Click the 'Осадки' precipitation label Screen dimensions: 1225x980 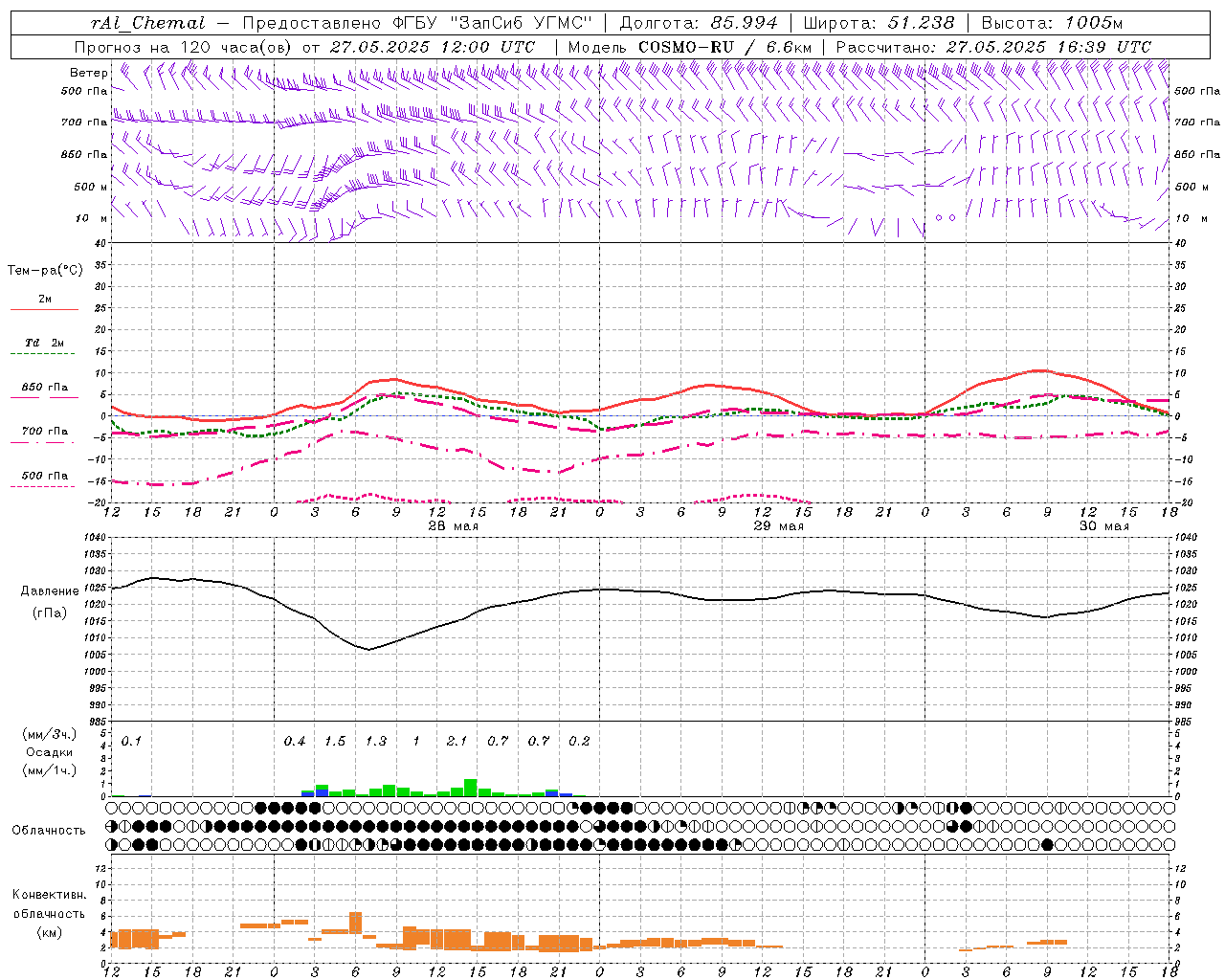point(50,752)
